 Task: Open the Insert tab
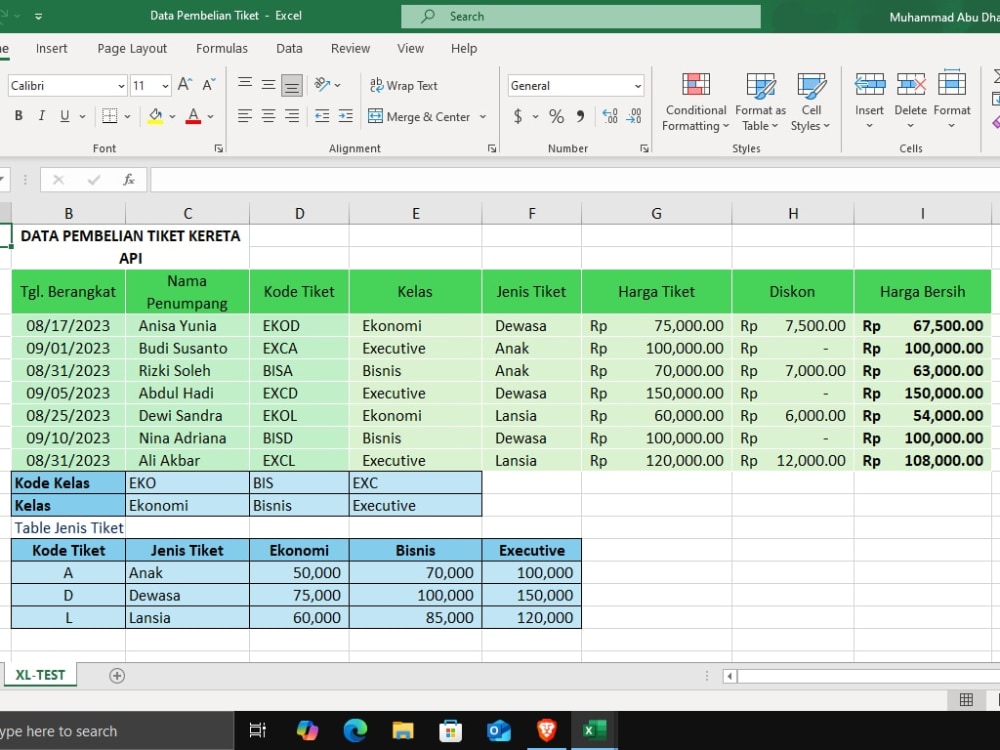pos(51,48)
